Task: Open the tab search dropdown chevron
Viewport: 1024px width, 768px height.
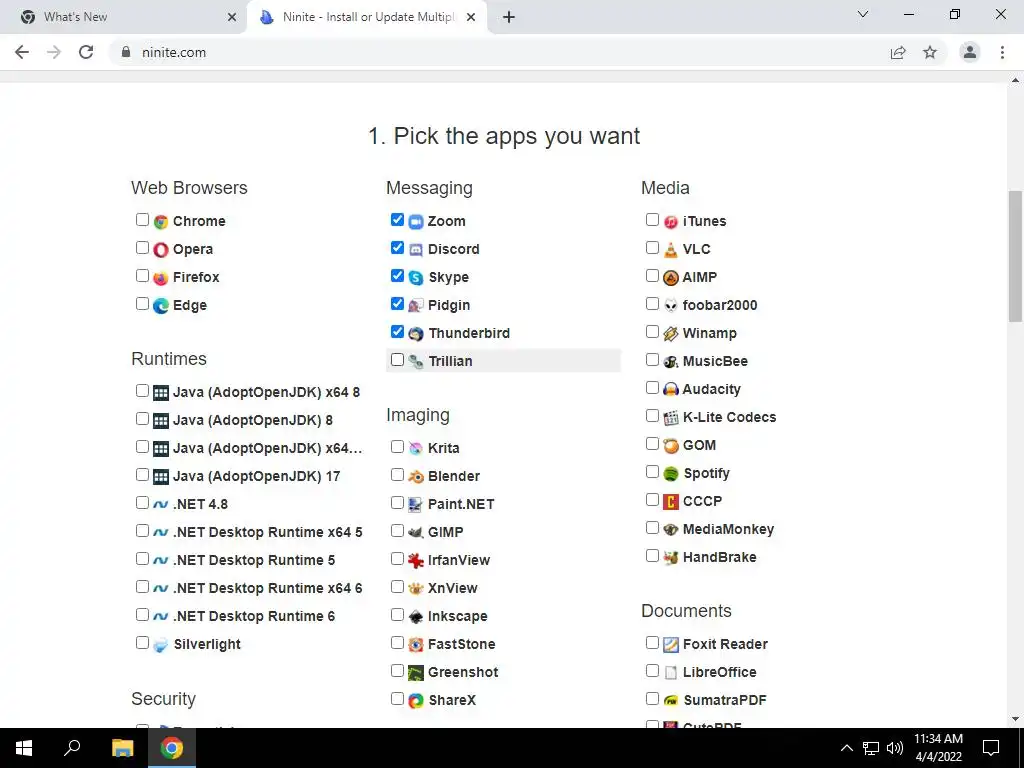Action: (x=863, y=14)
